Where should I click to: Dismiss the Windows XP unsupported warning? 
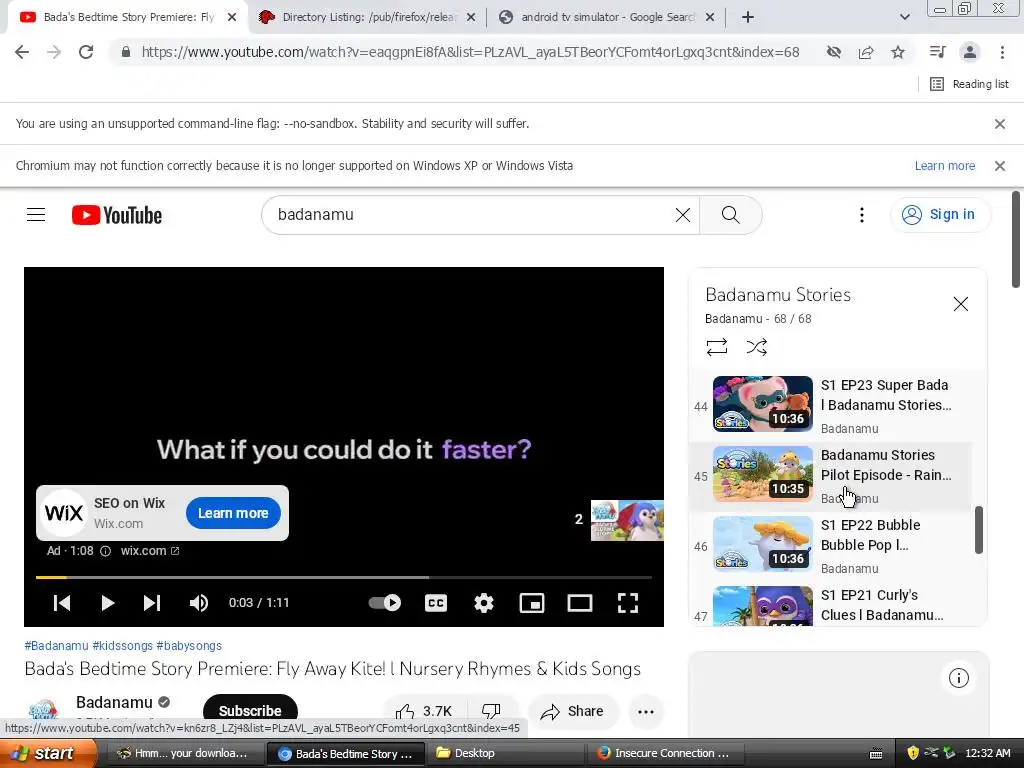click(999, 166)
